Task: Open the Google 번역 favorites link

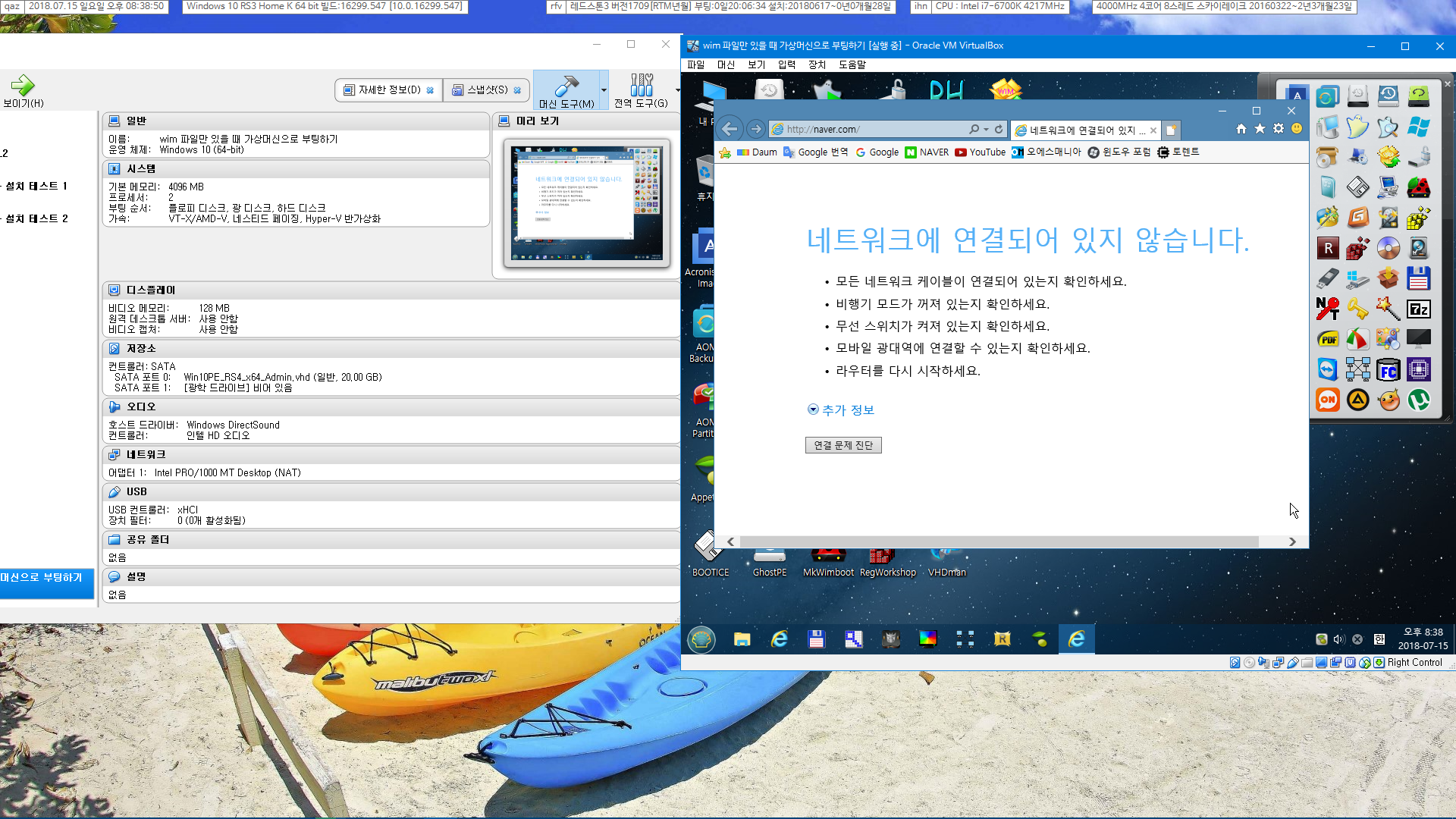Action: pyautogui.click(x=816, y=152)
